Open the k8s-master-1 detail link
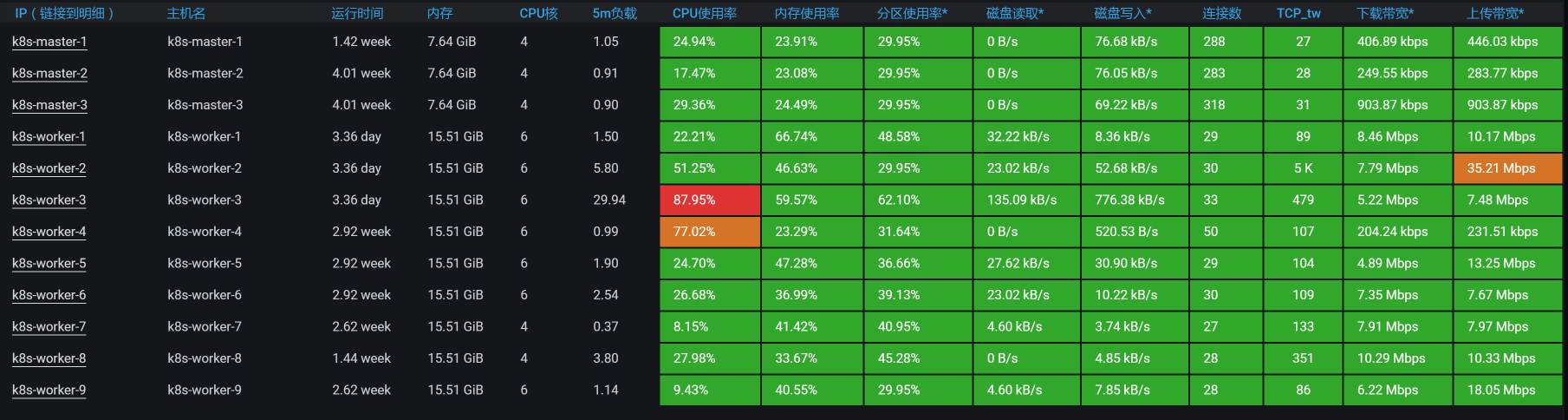Screen dimensions: 1568x420 (x=49, y=42)
